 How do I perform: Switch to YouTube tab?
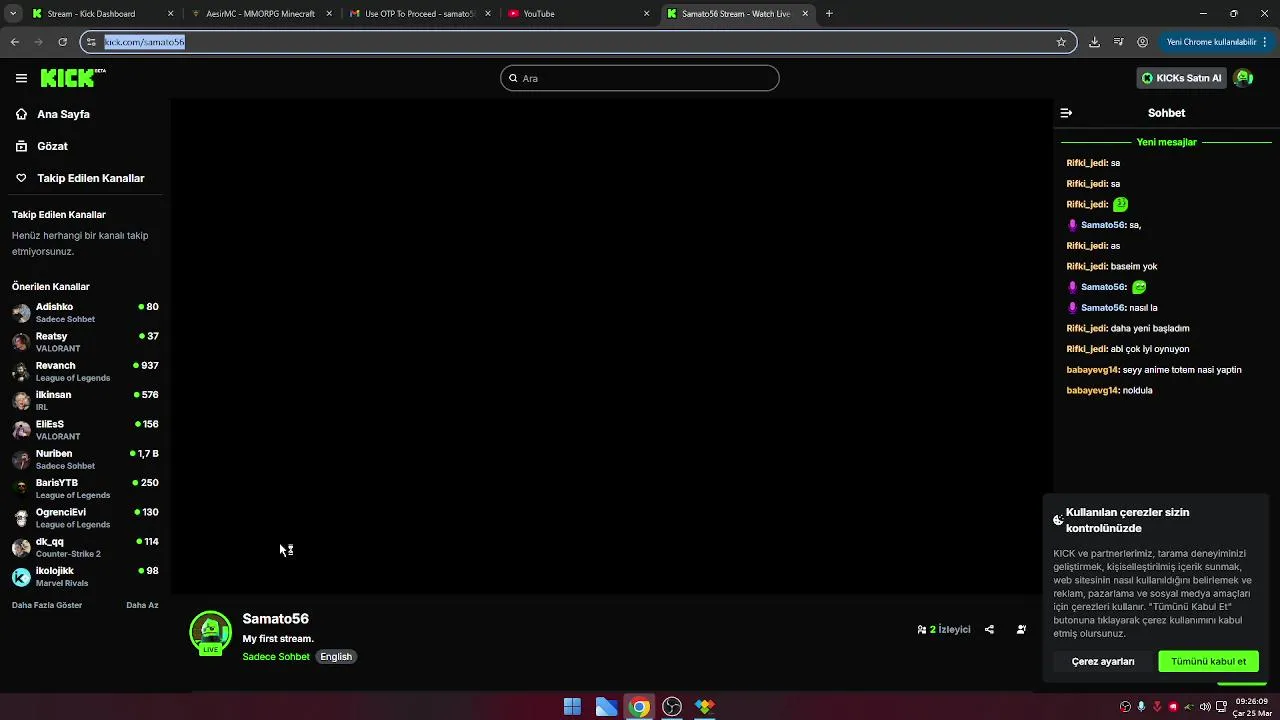(578, 14)
